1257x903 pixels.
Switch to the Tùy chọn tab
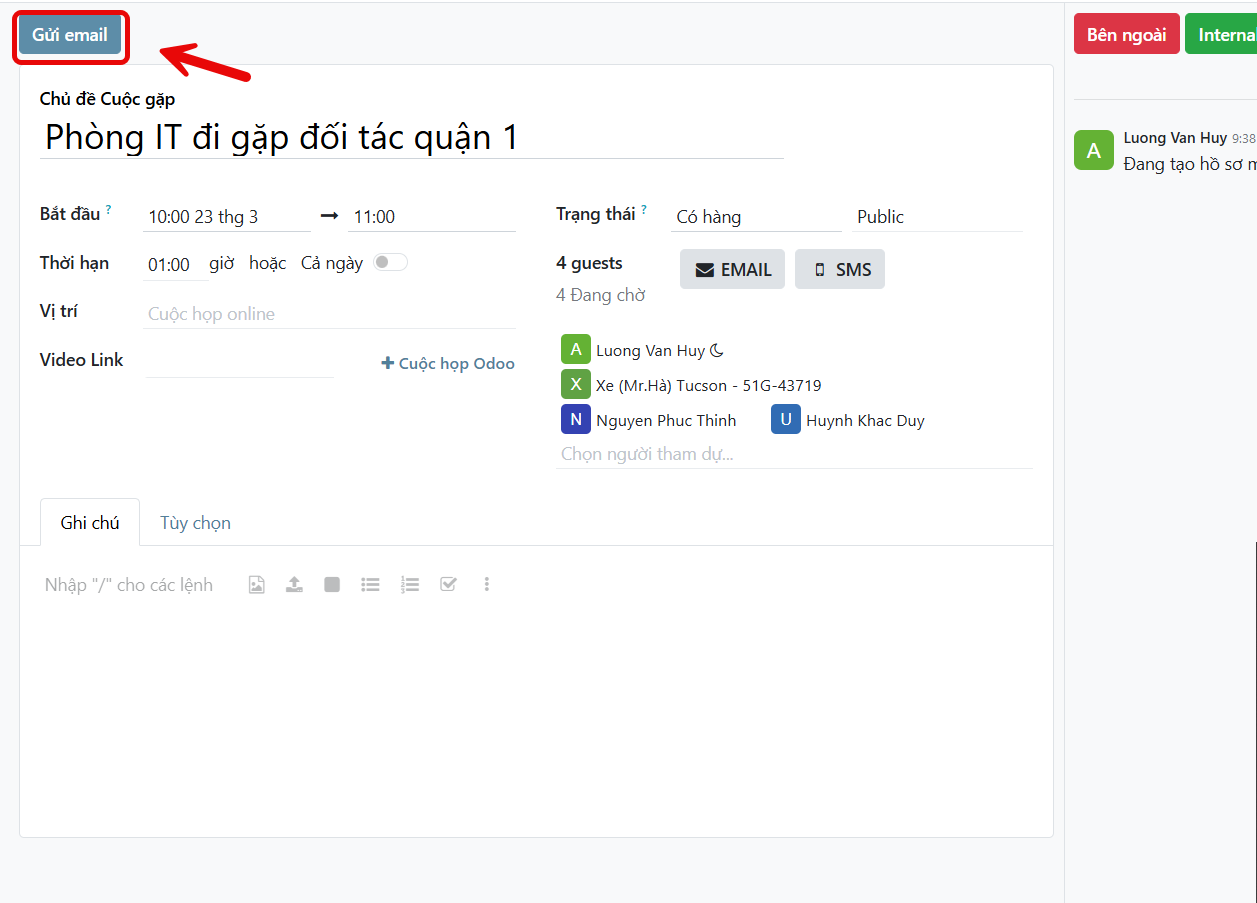(x=195, y=523)
